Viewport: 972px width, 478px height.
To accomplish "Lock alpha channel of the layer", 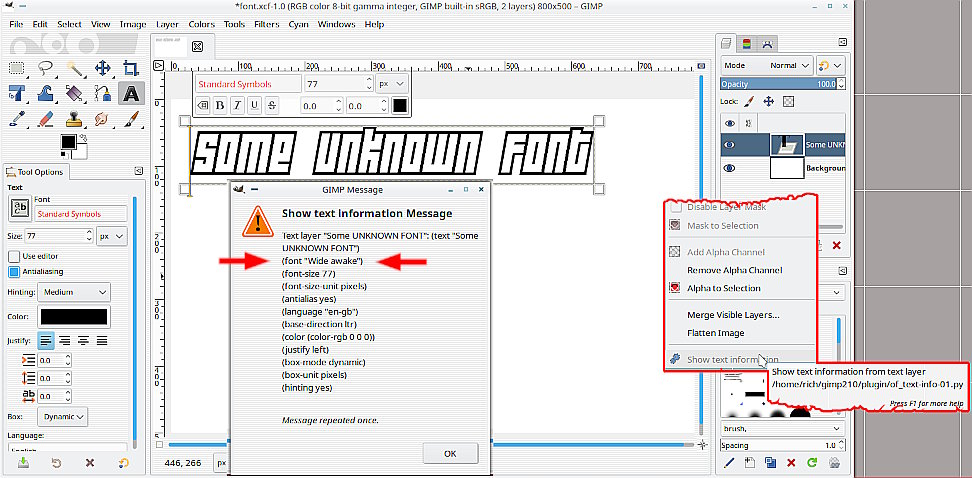I will (x=788, y=101).
